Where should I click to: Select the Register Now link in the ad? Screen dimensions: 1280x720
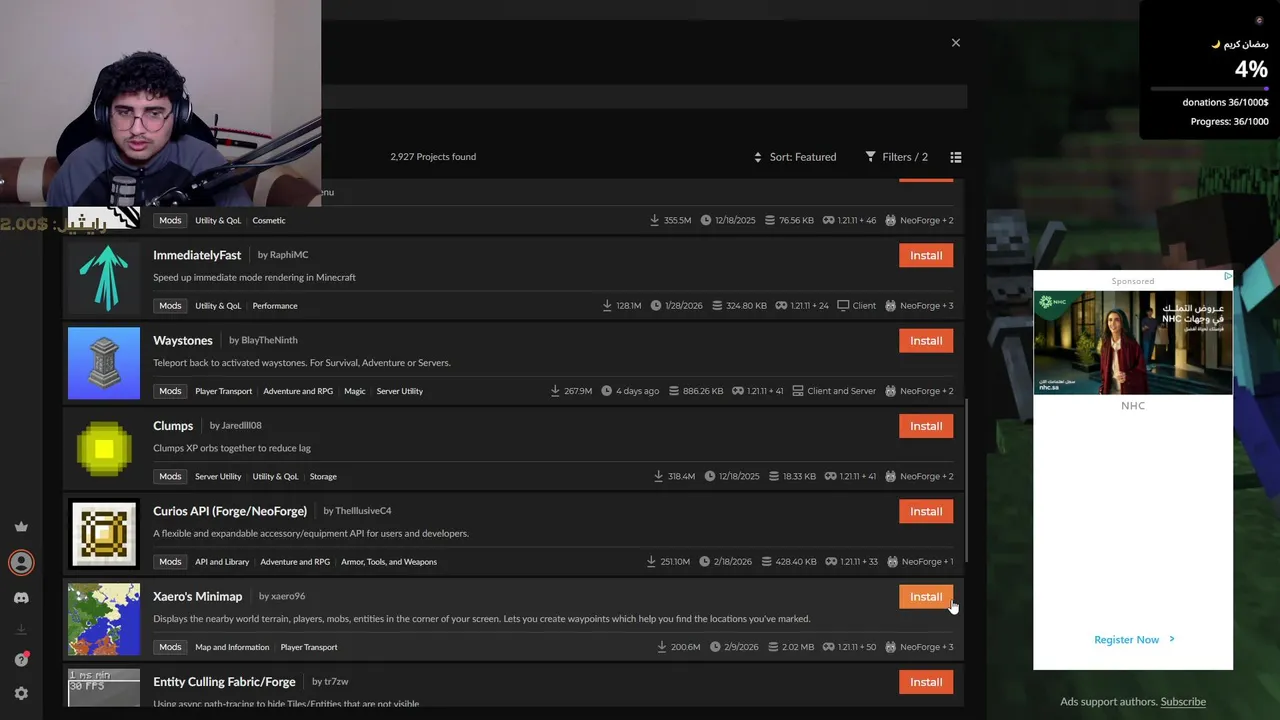tap(1134, 640)
